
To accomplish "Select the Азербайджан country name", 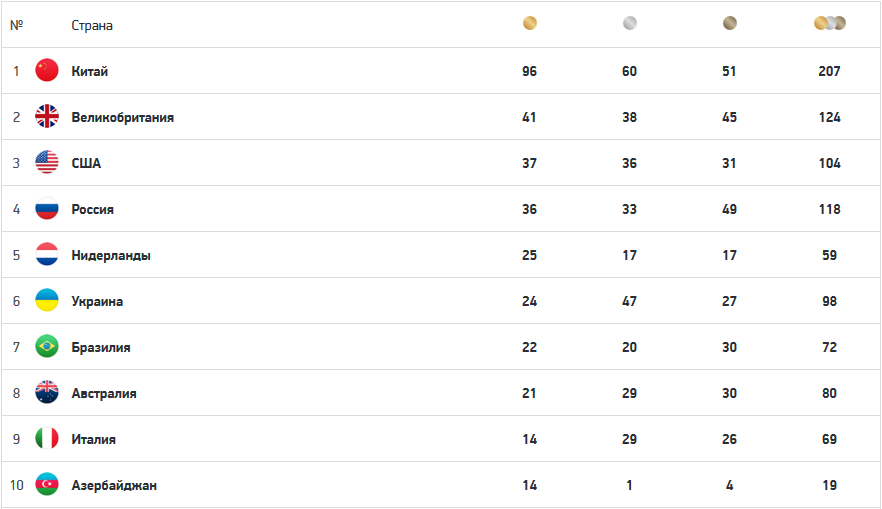I will pyautogui.click(x=114, y=485).
